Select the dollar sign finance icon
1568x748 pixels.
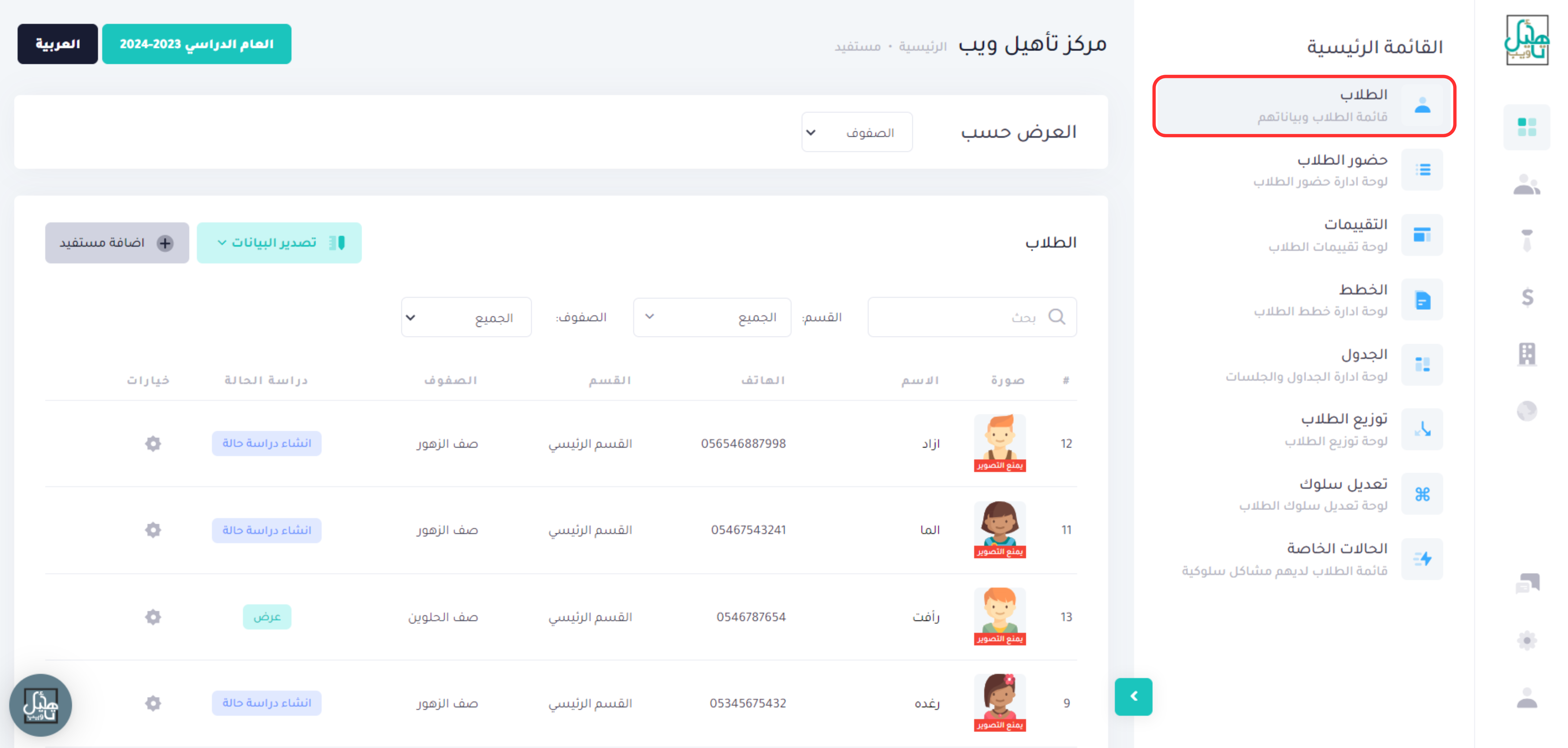[x=1527, y=297]
